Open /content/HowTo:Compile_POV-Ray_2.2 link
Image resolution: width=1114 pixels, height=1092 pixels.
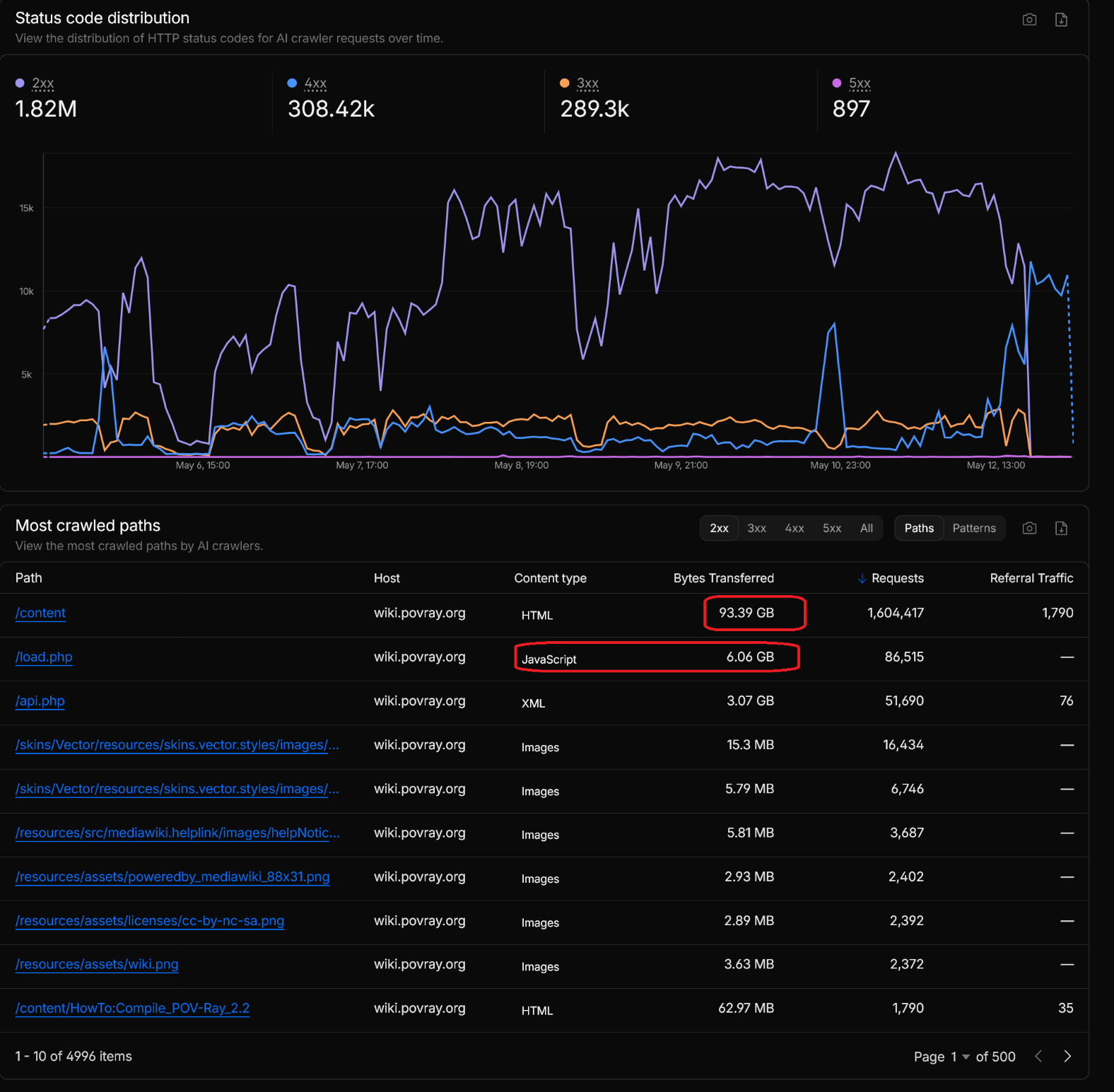(132, 1009)
